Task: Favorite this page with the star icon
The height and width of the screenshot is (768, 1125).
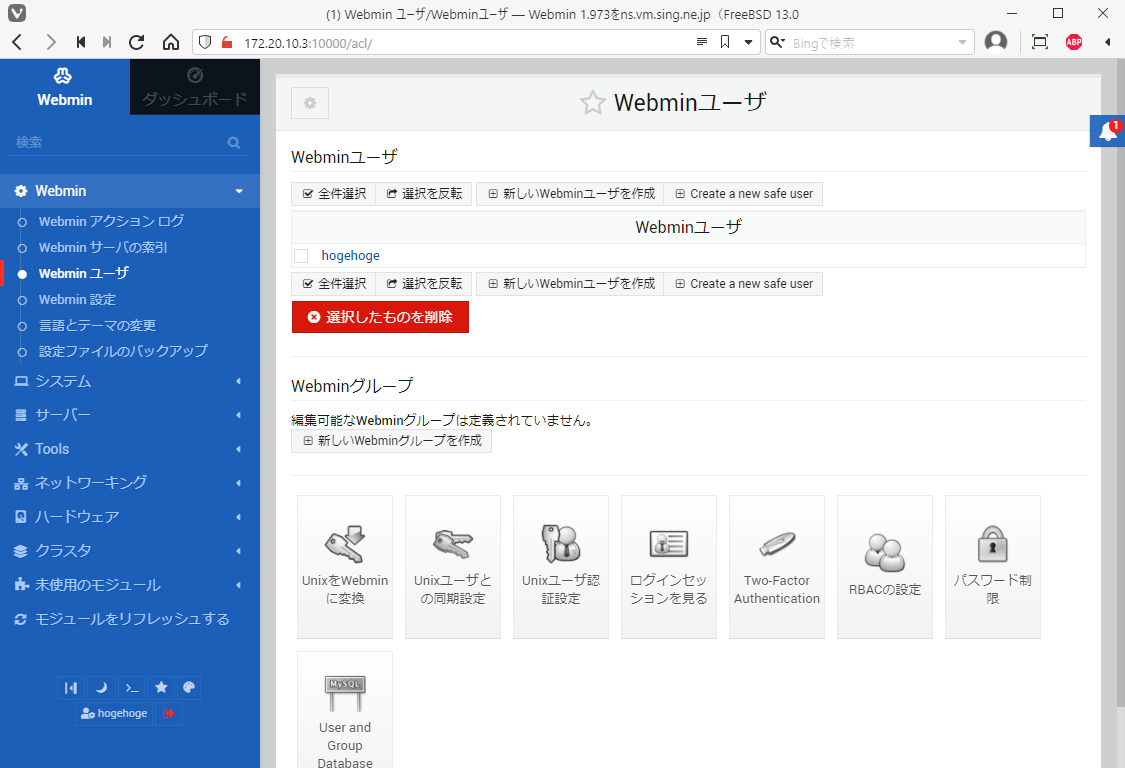Action: 593,103
